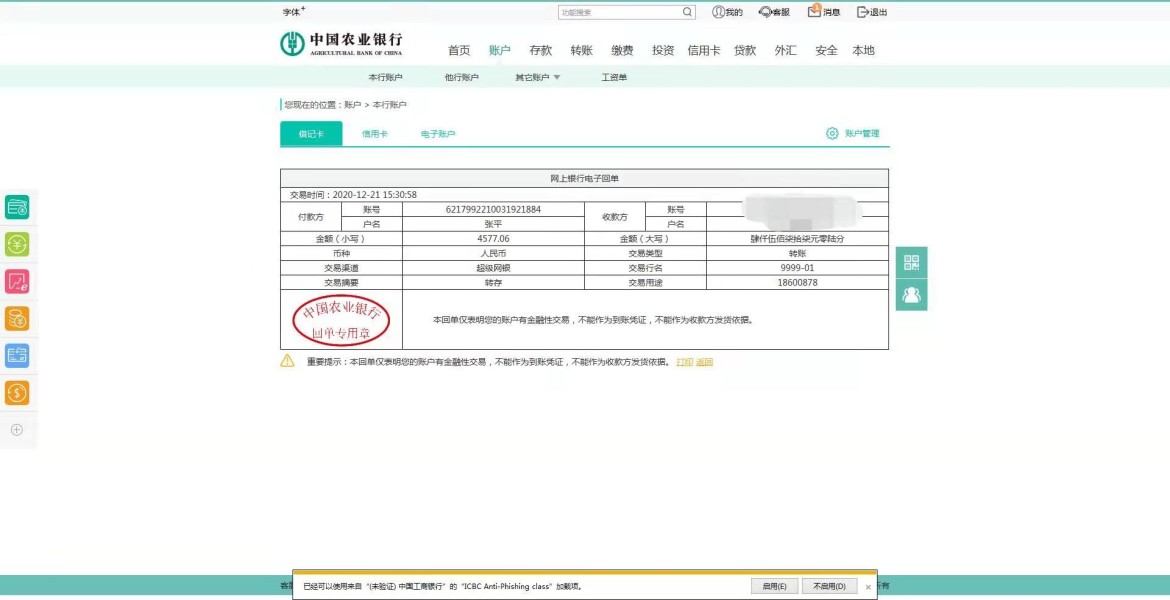Screen dimensions: 1170x600
Task: Click inside the 功能搜索 search field
Action: click(619, 13)
